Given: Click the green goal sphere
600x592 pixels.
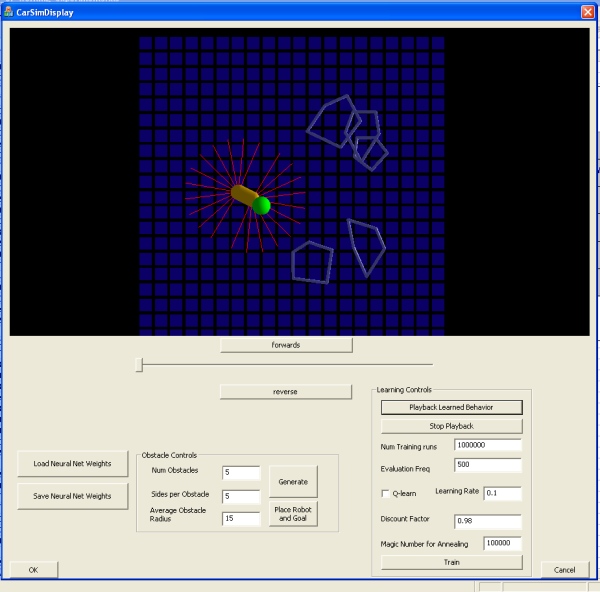Looking at the screenshot, I should point(262,206).
